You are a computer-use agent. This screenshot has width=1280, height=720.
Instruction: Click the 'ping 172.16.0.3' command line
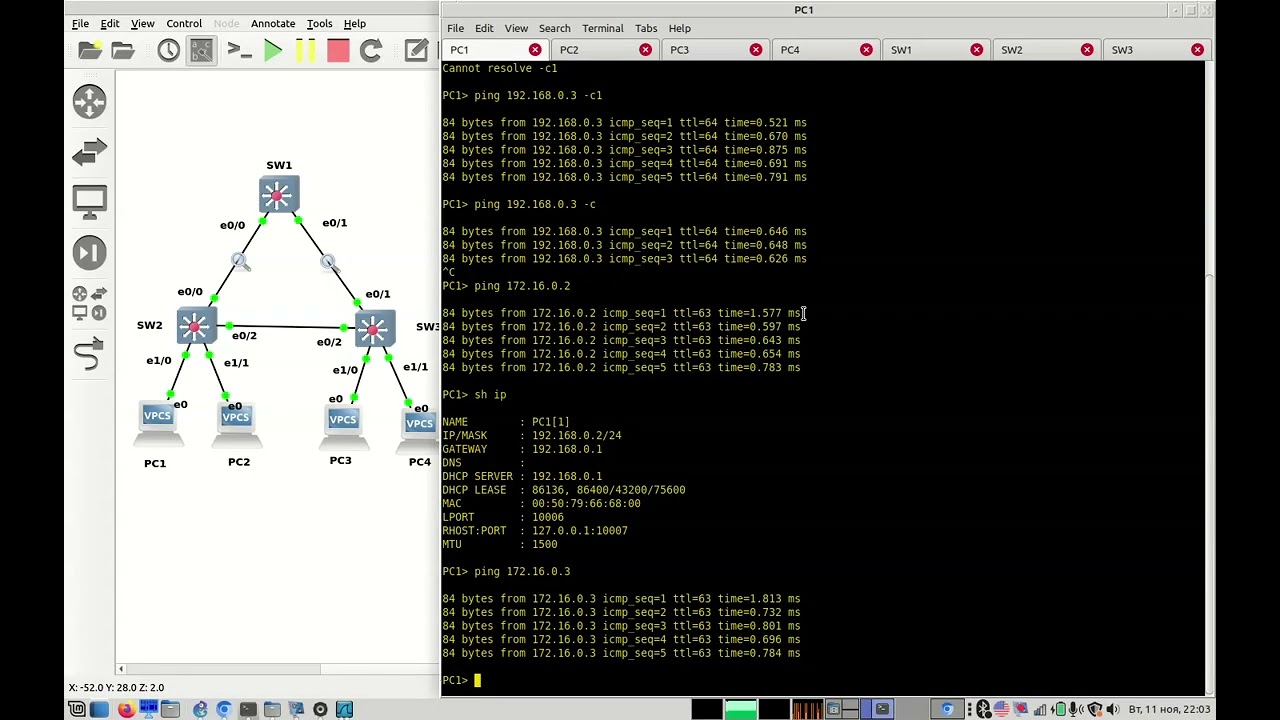tap(522, 572)
